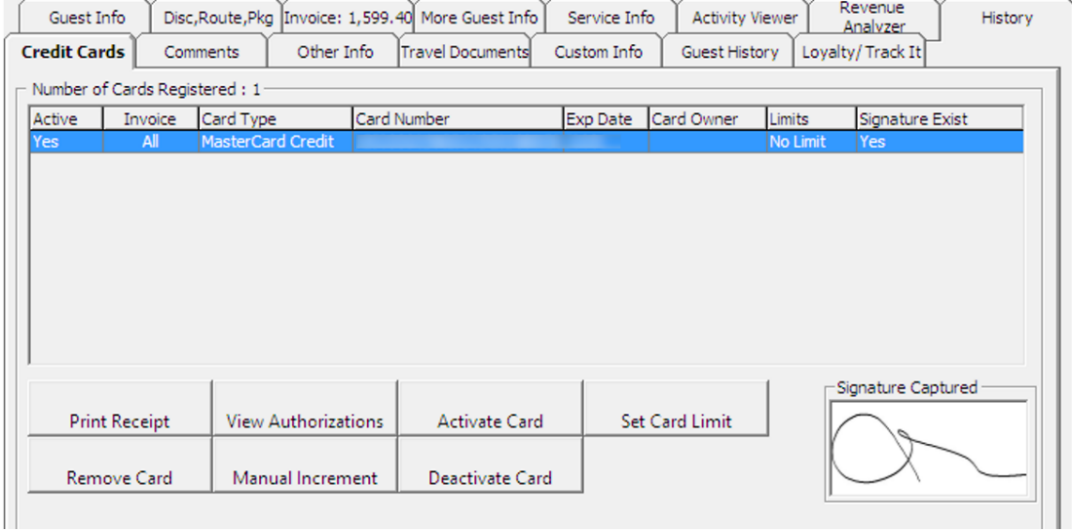Open the Guest History tab
This screenshot has height=530, width=1072.
[x=729, y=52]
